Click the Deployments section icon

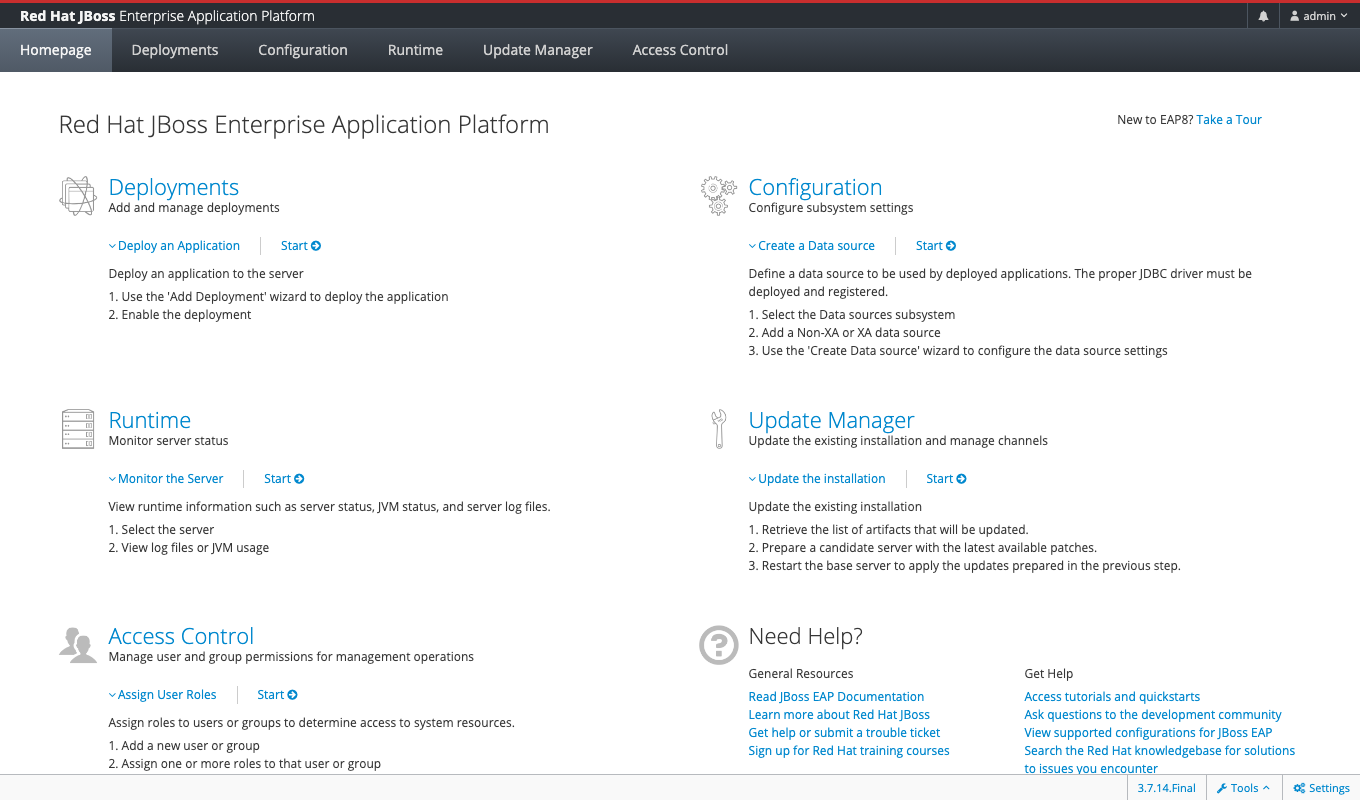(x=77, y=196)
